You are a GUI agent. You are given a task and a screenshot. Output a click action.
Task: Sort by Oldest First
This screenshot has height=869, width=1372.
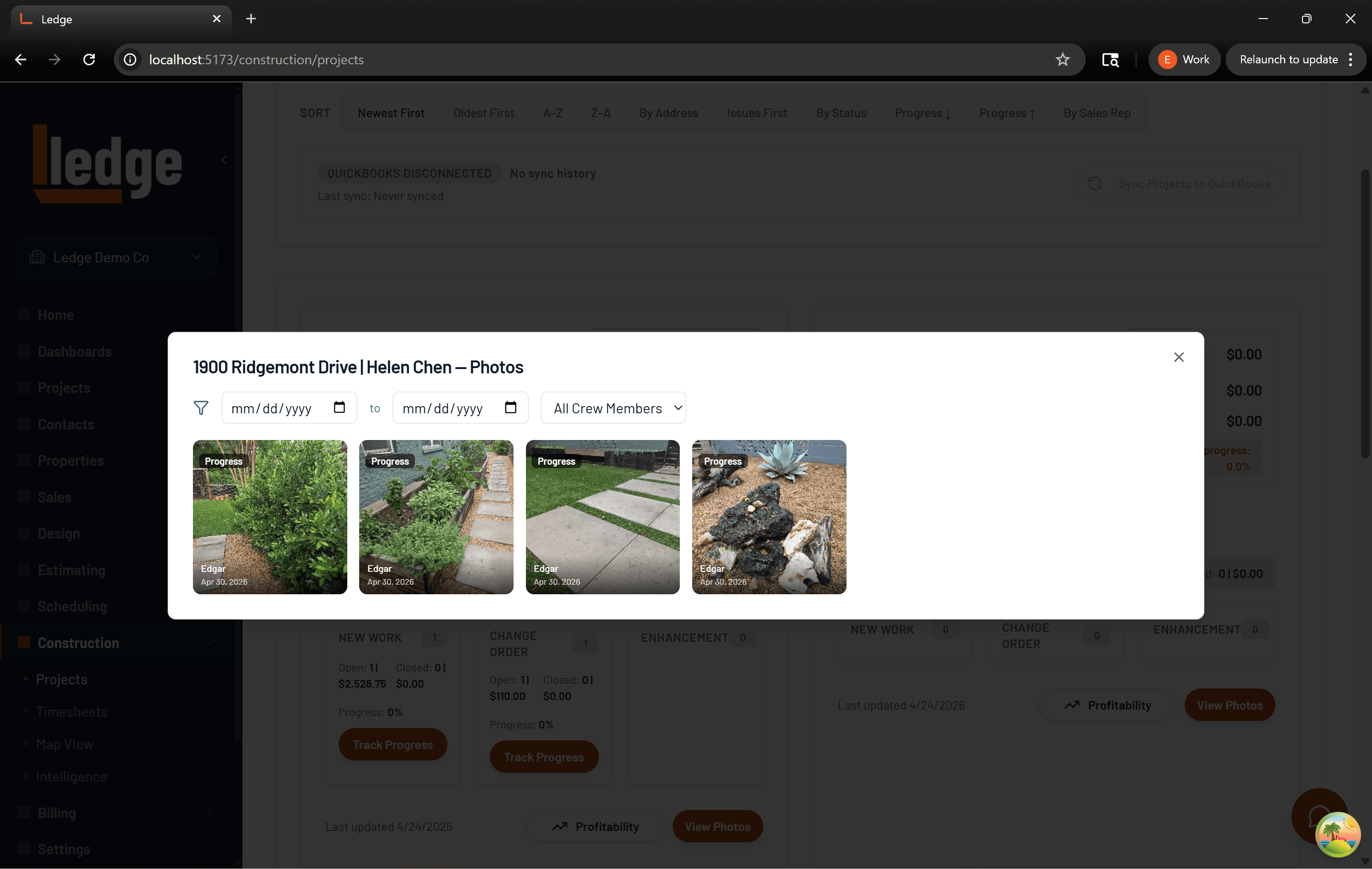(484, 113)
